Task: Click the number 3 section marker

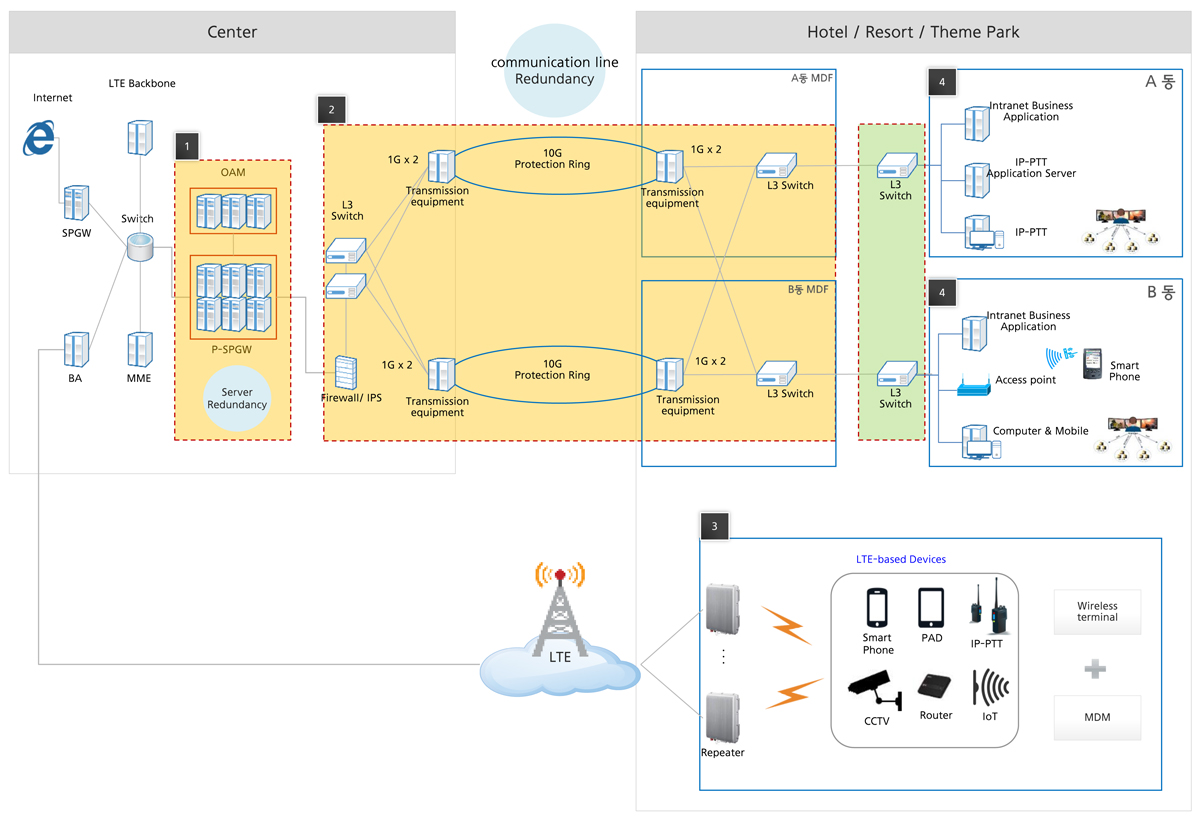Action: click(714, 526)
